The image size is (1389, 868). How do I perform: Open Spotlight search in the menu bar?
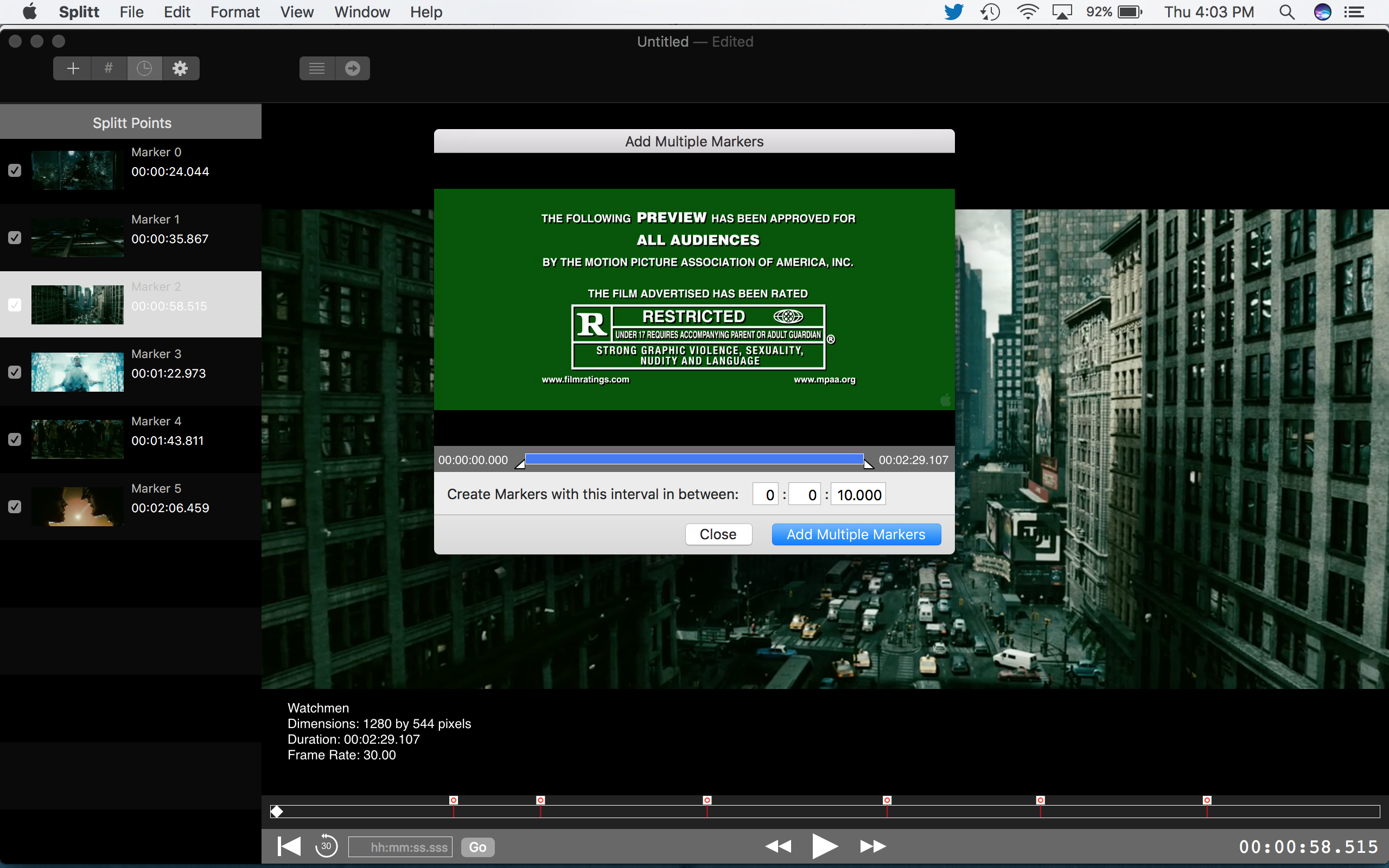[x=1287, y=12]
